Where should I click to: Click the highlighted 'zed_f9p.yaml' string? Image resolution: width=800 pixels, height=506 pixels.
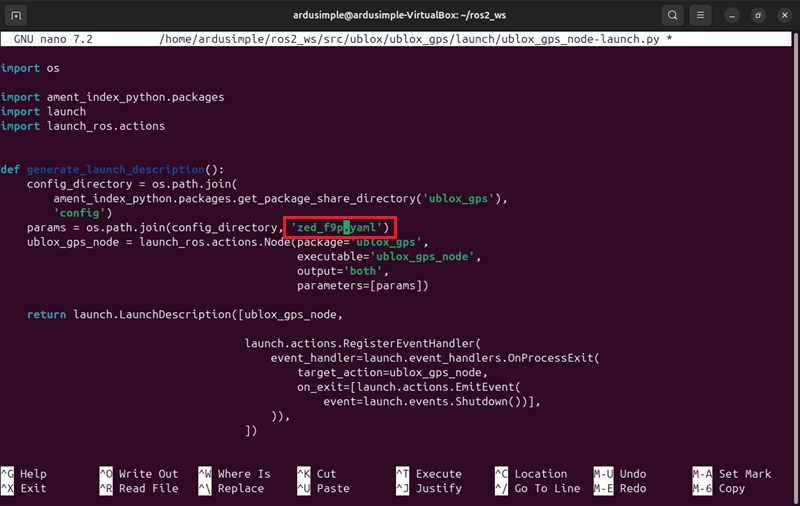click(340, 228)
